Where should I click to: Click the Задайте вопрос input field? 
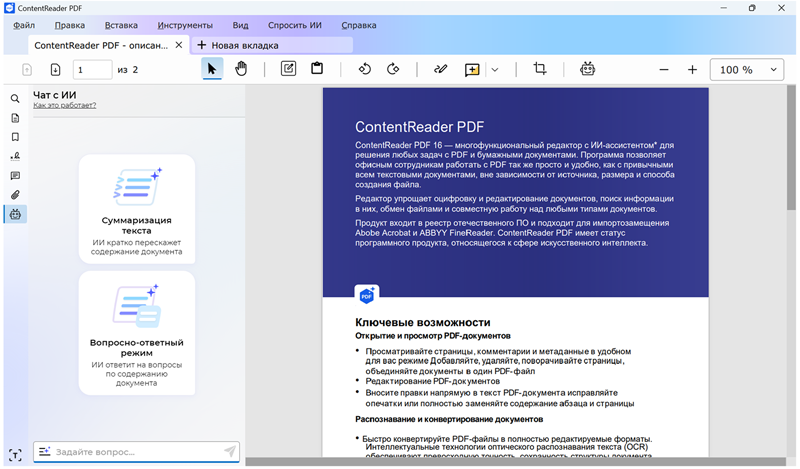coord(135,452)
